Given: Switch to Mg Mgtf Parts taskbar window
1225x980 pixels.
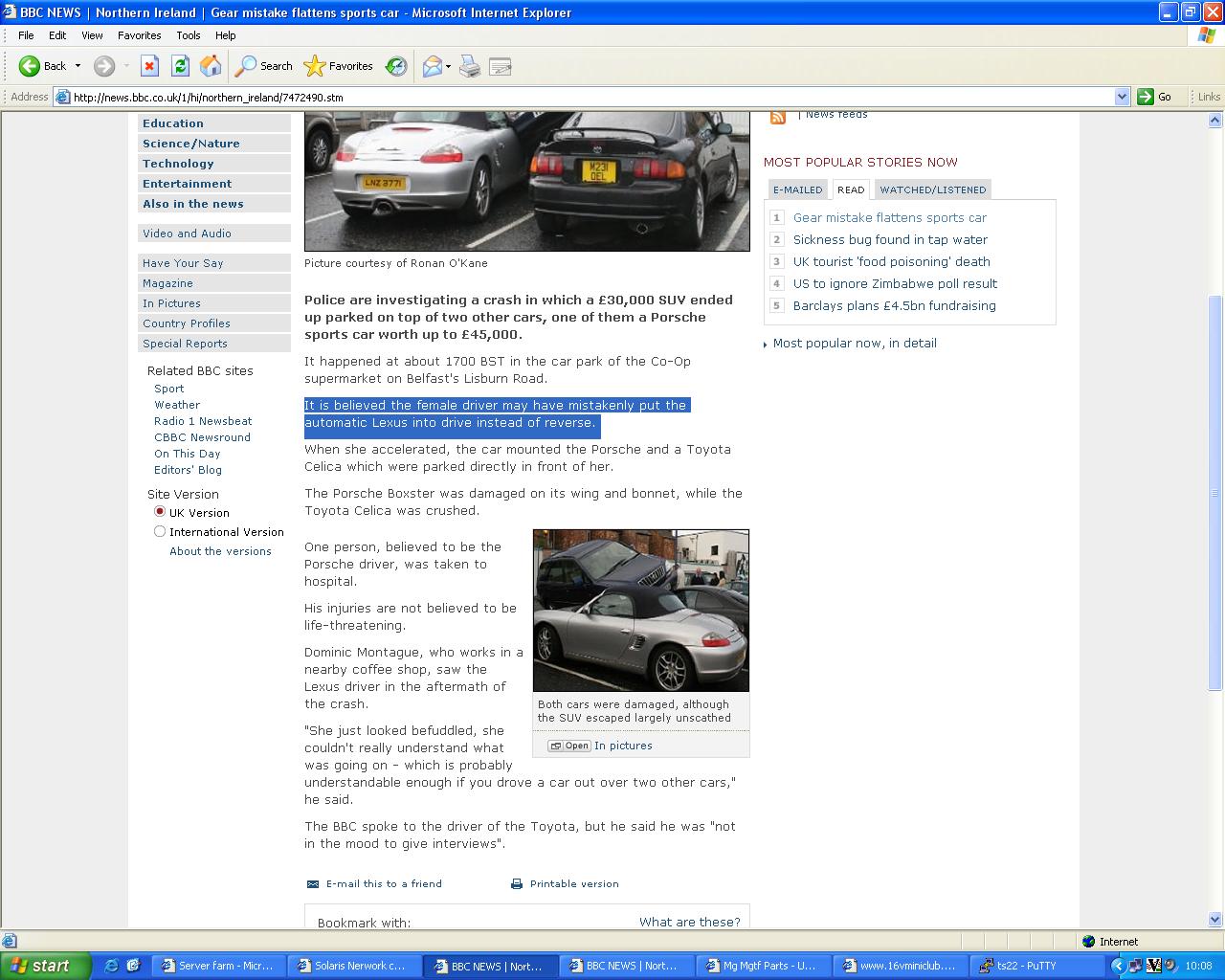Looking at the screenshot, I should coord(762,966).
